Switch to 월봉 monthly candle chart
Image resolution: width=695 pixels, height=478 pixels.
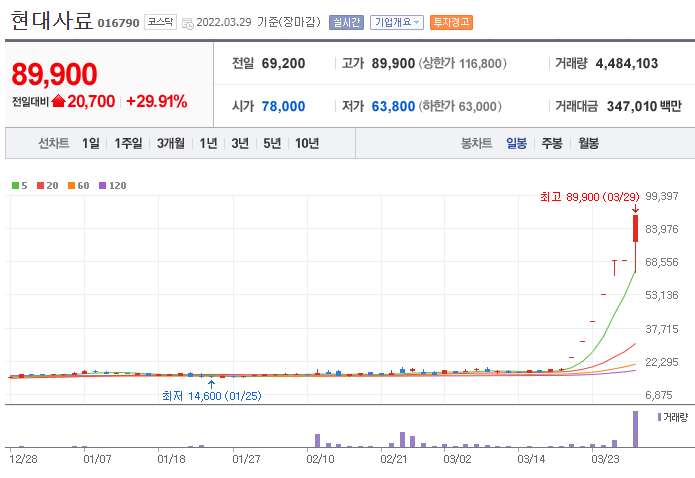[589, 143]
